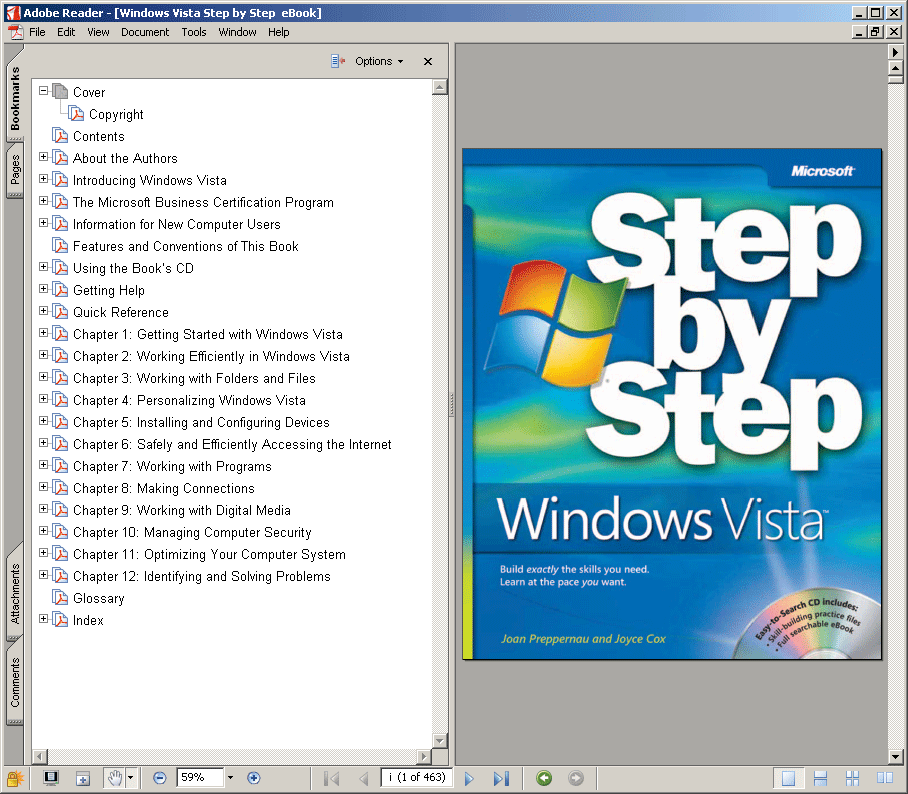Click the bookmarks panel scroll down arrow
Screen dimensions: 908x794
(440, 741)
